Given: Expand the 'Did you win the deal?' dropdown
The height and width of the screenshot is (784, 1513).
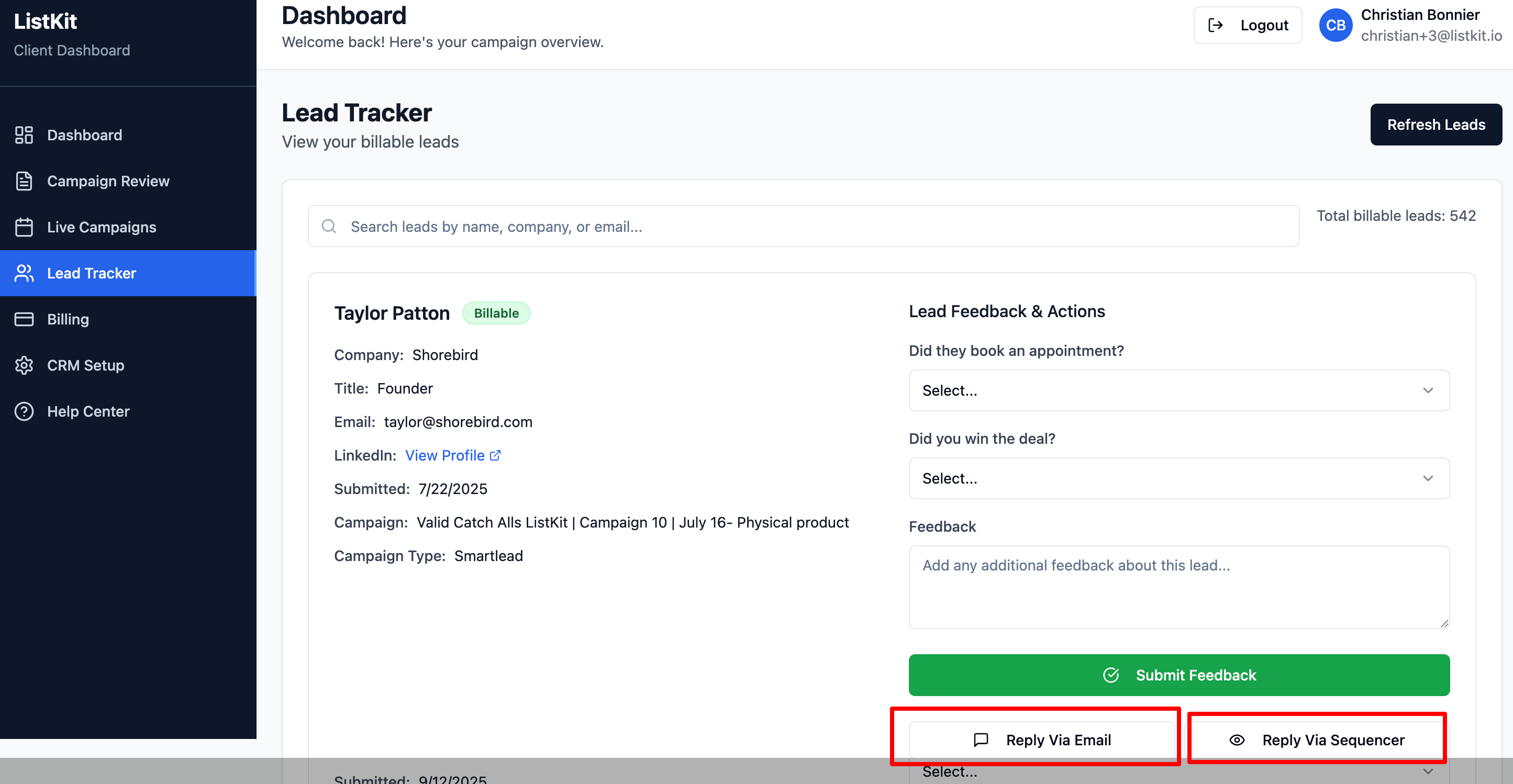Looking at the screenshot, I should [1178, 478].
